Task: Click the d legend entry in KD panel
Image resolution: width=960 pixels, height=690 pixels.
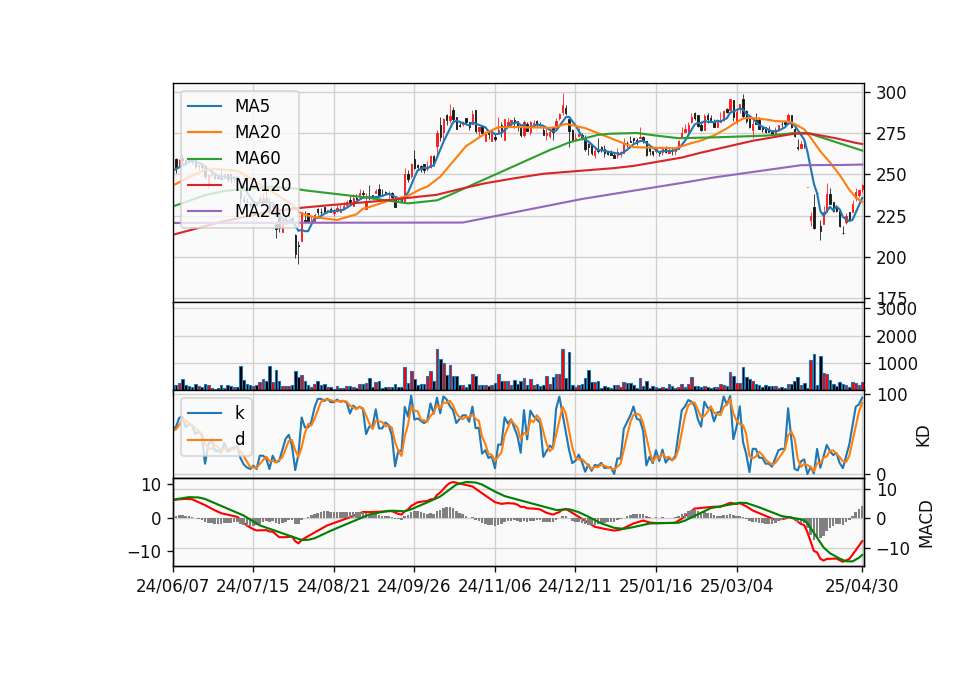Action: (x=239, y=438)
